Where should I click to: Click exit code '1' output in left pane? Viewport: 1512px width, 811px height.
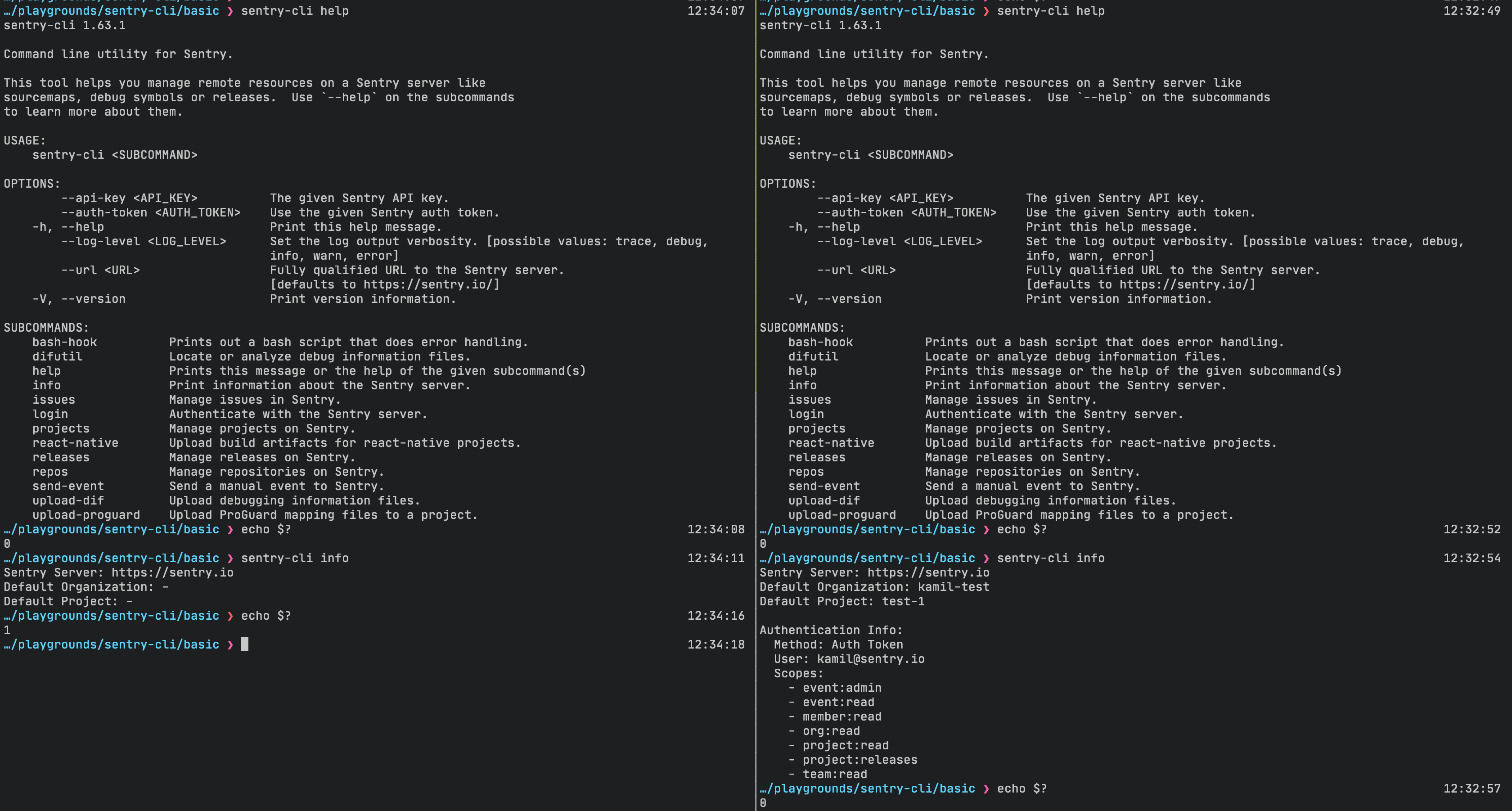7,630
